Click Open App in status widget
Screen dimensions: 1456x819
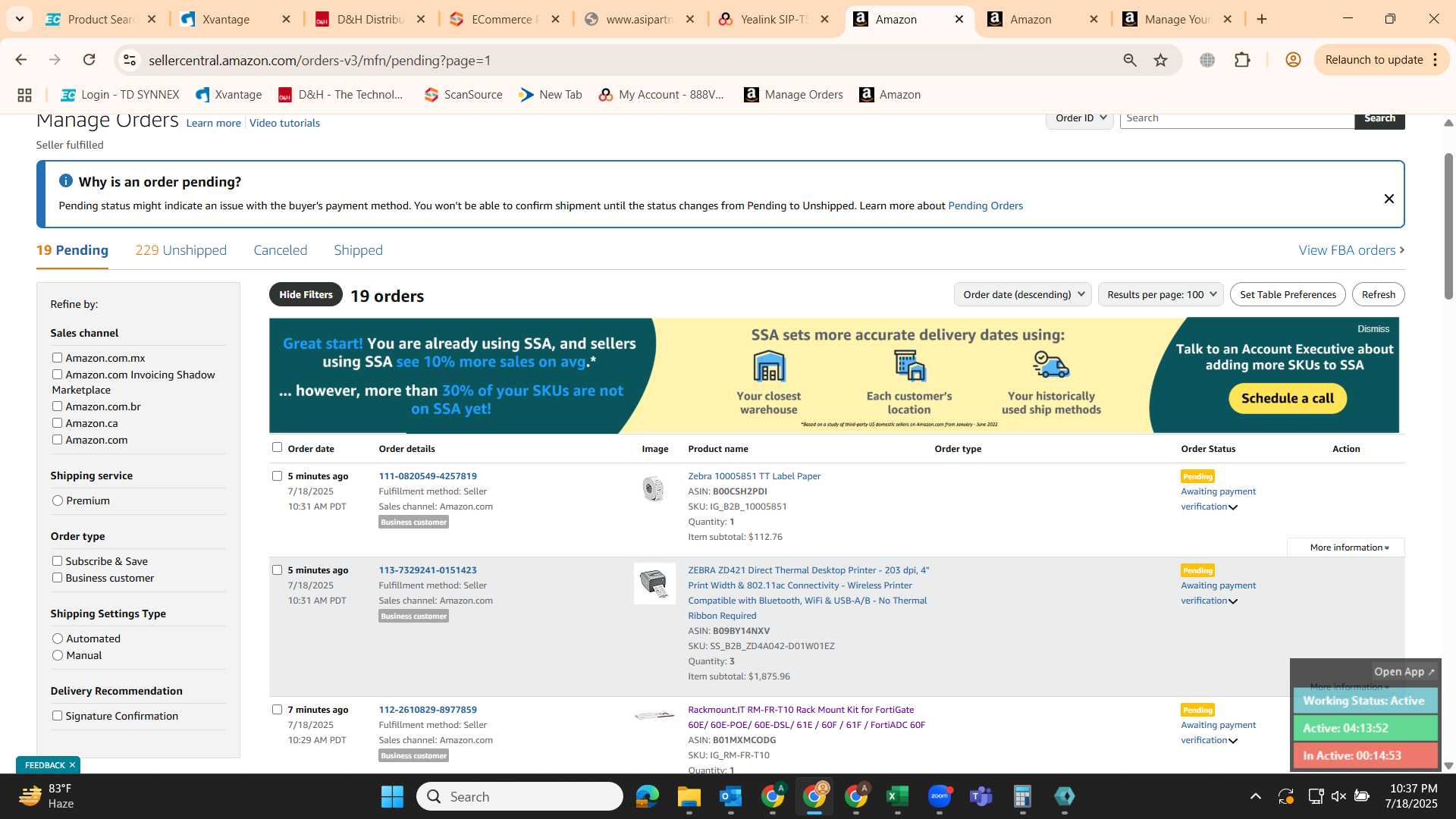pyautogui.click(x=1404, y=672)
